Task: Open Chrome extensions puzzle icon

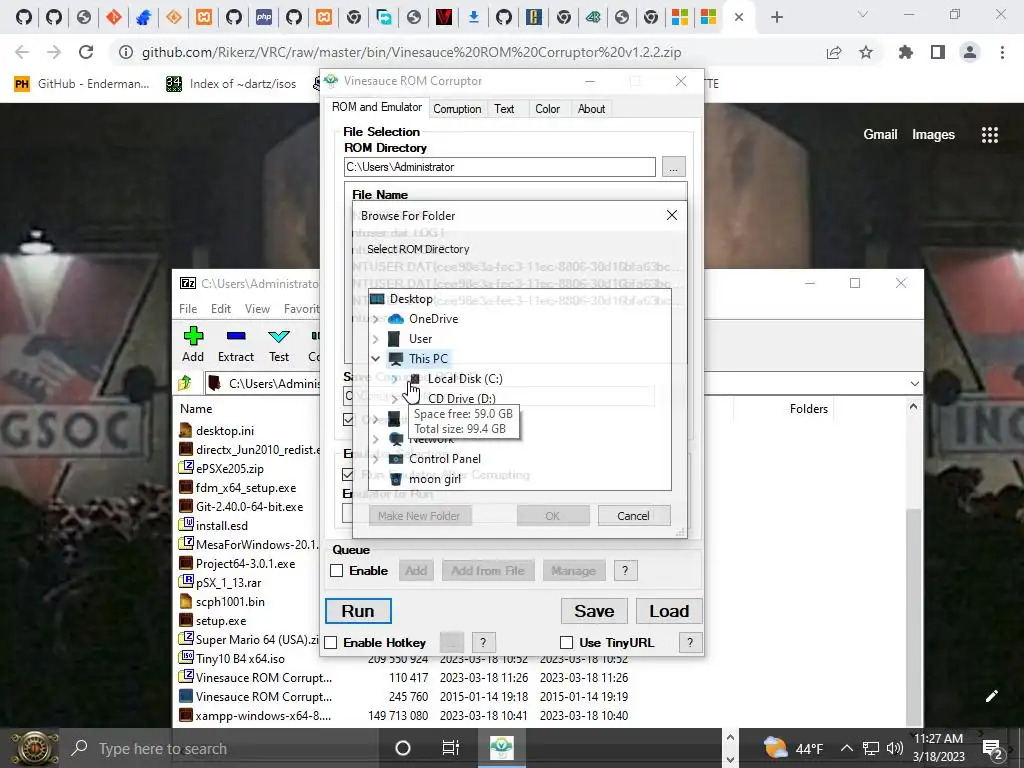Action: [x=906, y=52]
